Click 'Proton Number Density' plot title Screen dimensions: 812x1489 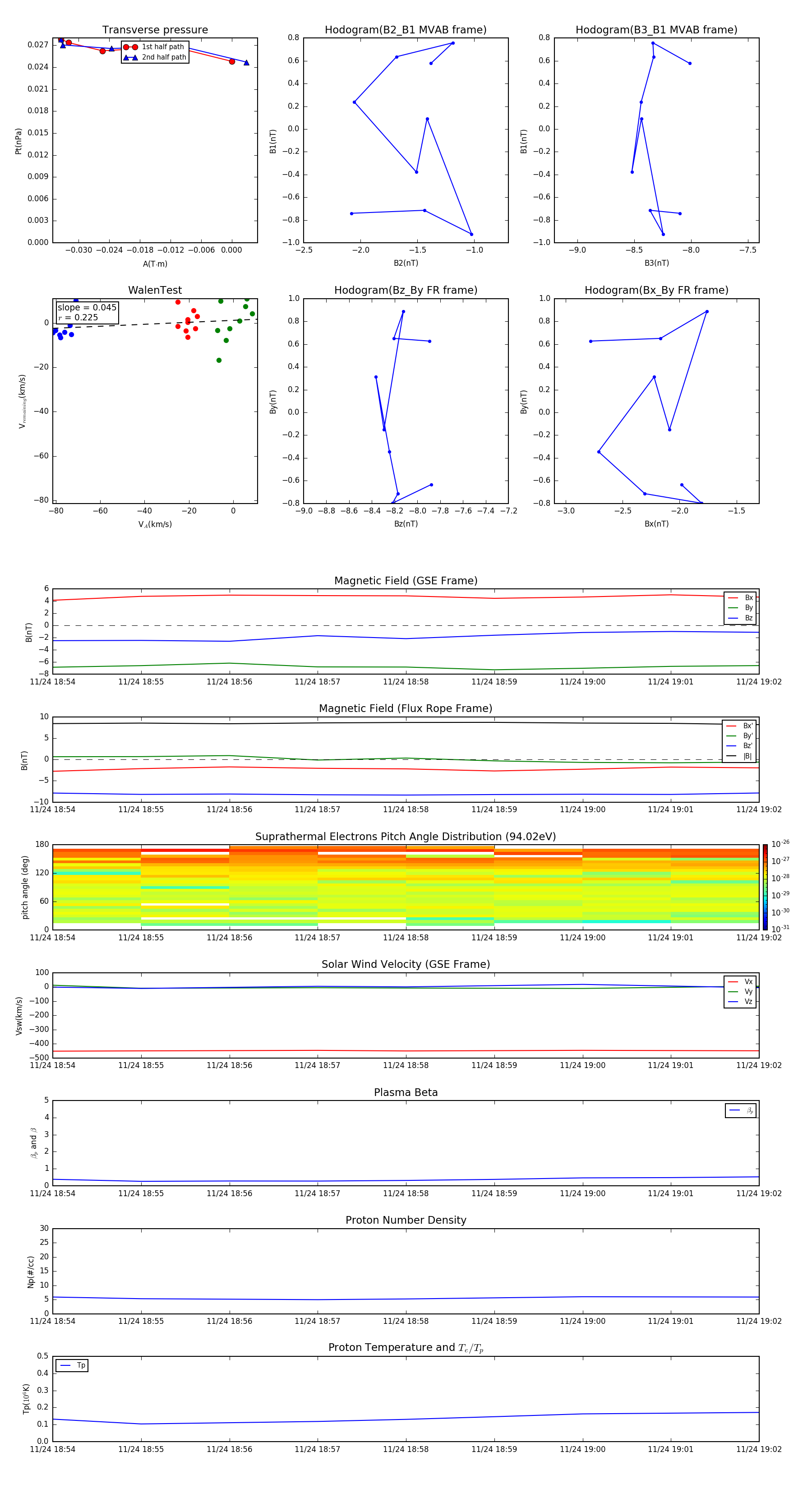pyautogui.click(x=406, y=1220)
